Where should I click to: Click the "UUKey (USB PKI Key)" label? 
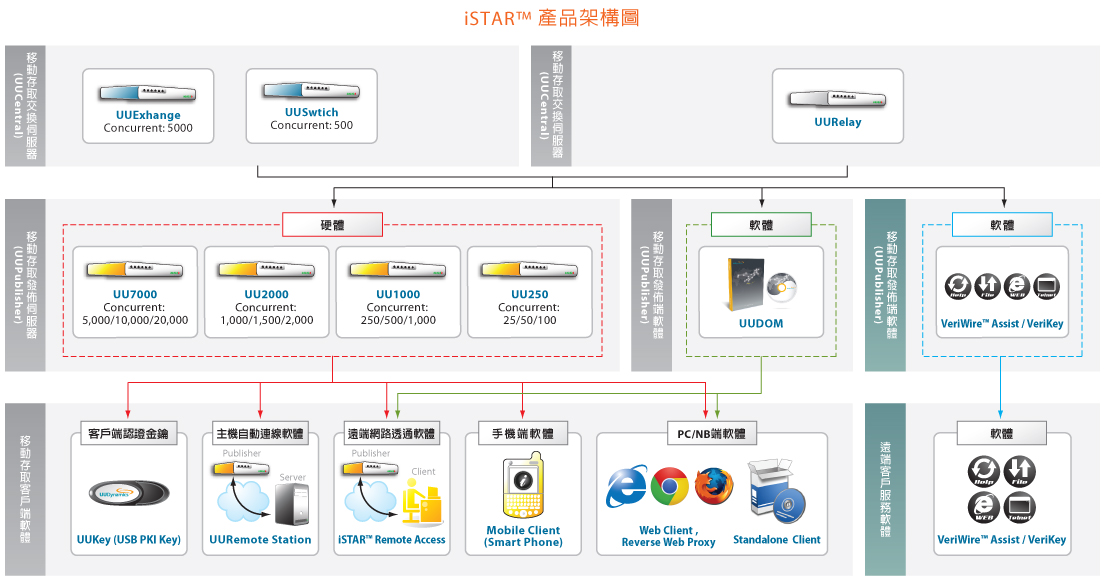[129, 540]
